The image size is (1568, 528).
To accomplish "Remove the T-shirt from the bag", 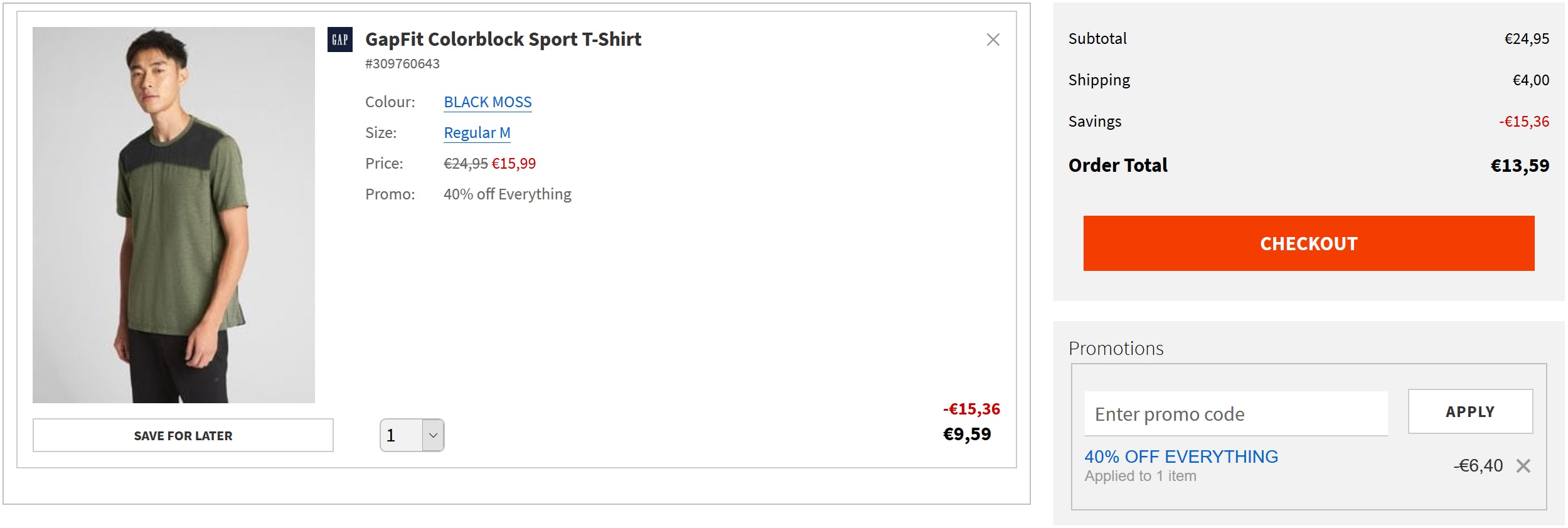I will point(993,40).
